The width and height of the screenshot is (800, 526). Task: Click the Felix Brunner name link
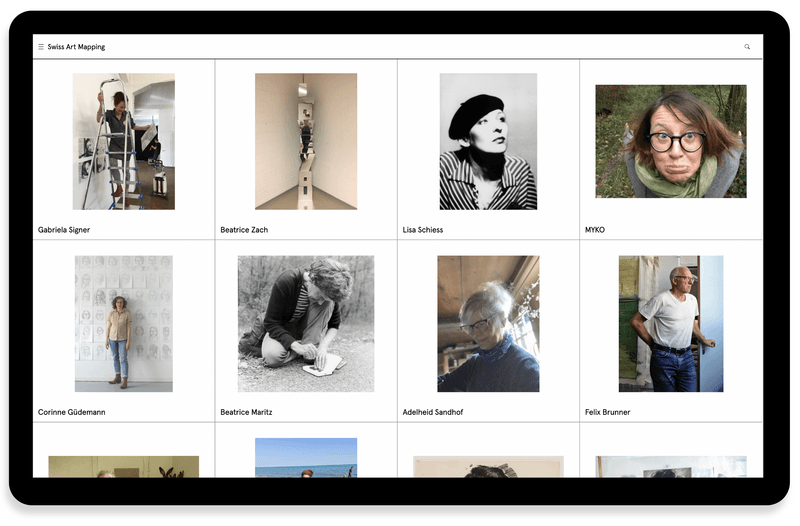607,412
